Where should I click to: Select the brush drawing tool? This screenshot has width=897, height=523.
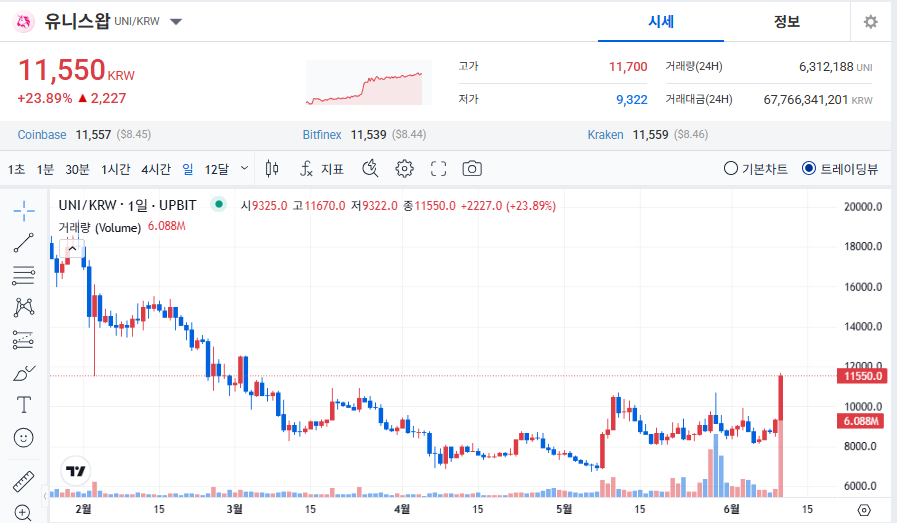24,373
